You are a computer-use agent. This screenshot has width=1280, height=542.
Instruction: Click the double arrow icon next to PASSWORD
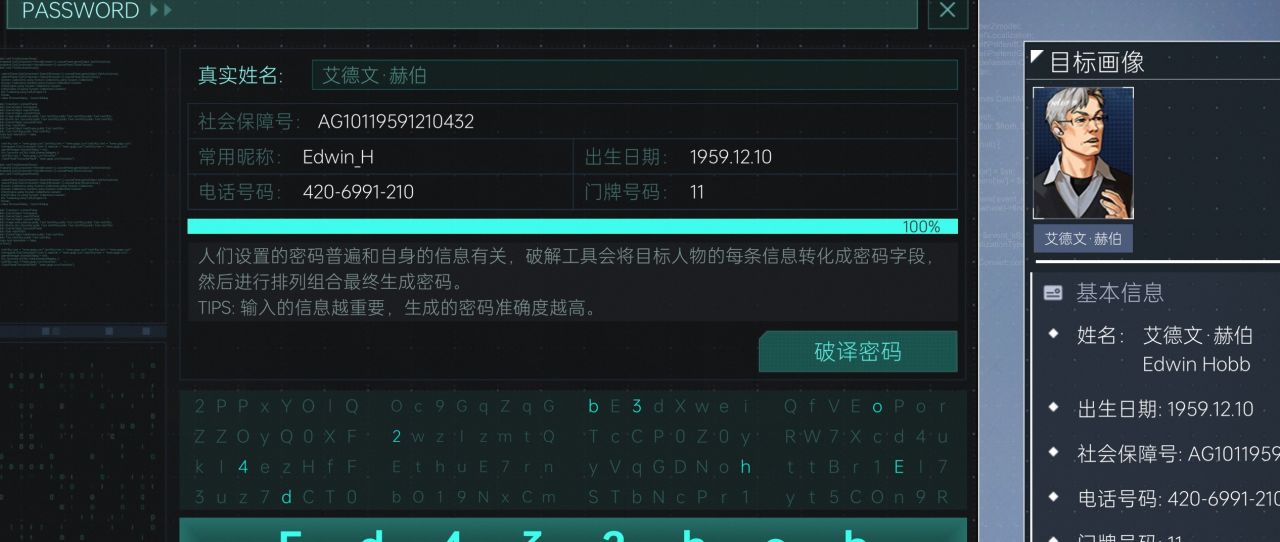click(x=161, y=11)
